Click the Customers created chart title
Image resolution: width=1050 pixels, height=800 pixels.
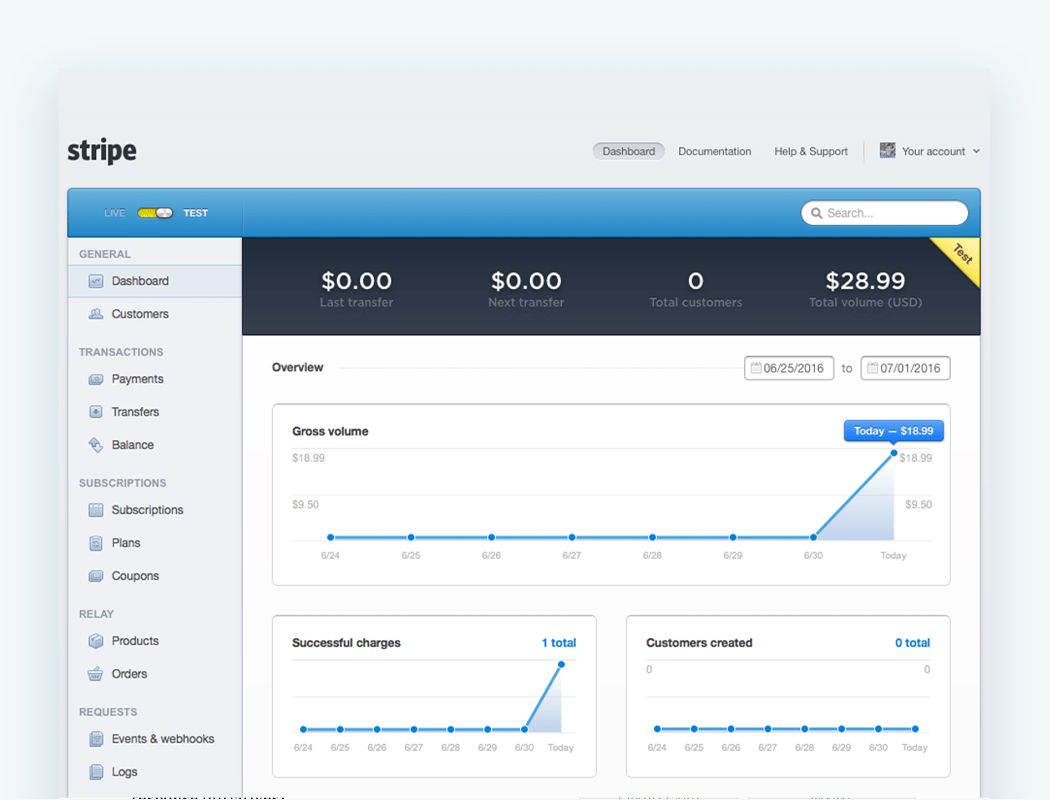pyautogui.click(x=699, y=643)
